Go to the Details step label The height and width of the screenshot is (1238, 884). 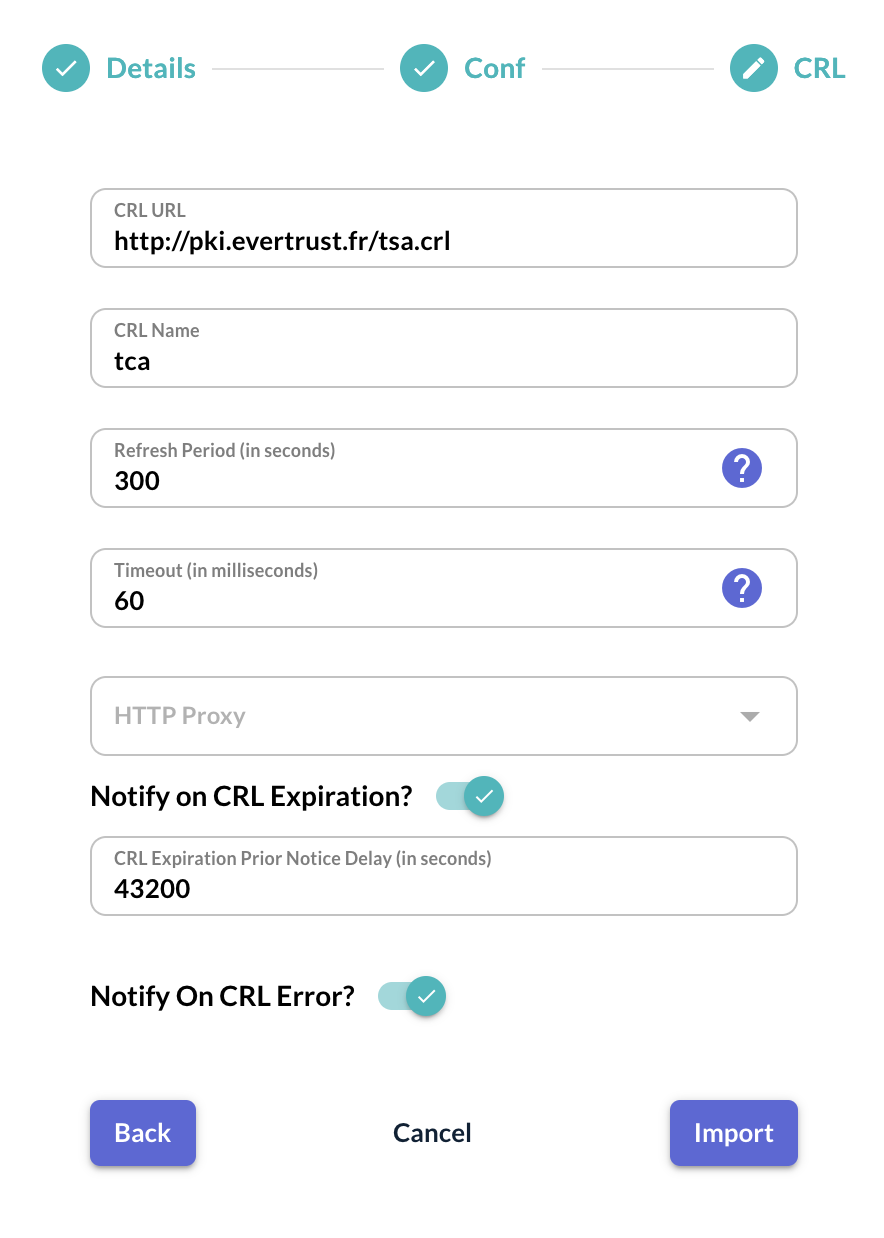151,68
